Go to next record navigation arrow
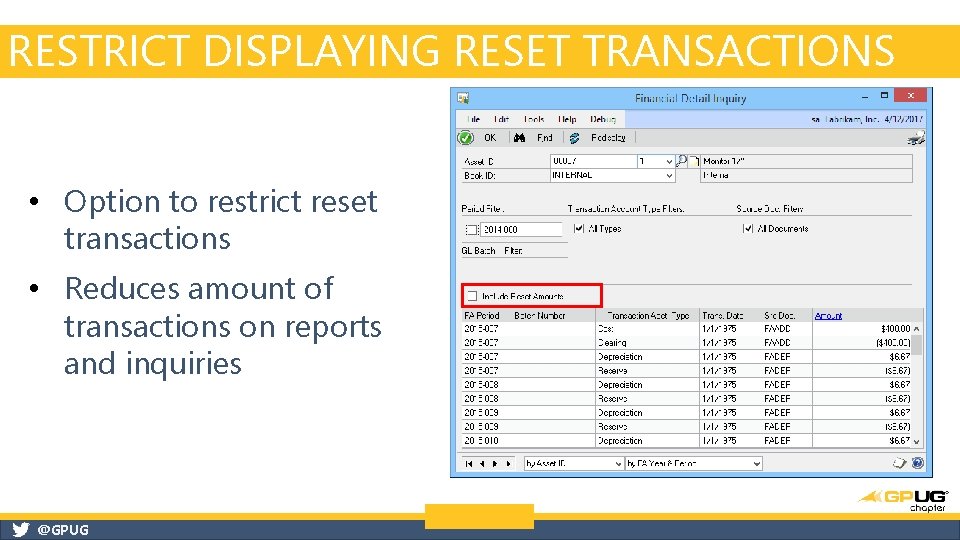Viewport: 960px width, 540px height. 495,464
